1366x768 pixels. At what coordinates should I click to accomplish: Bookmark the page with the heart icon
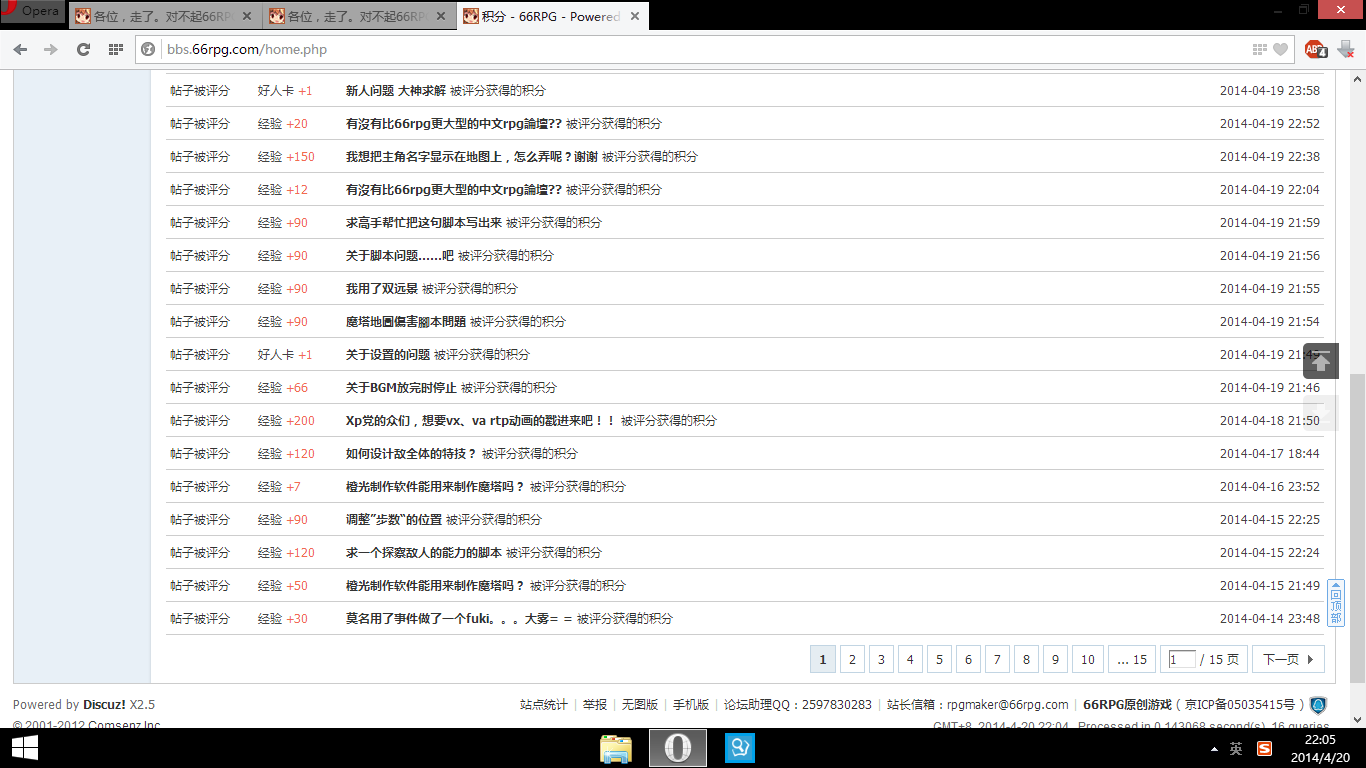(1280, 49)
